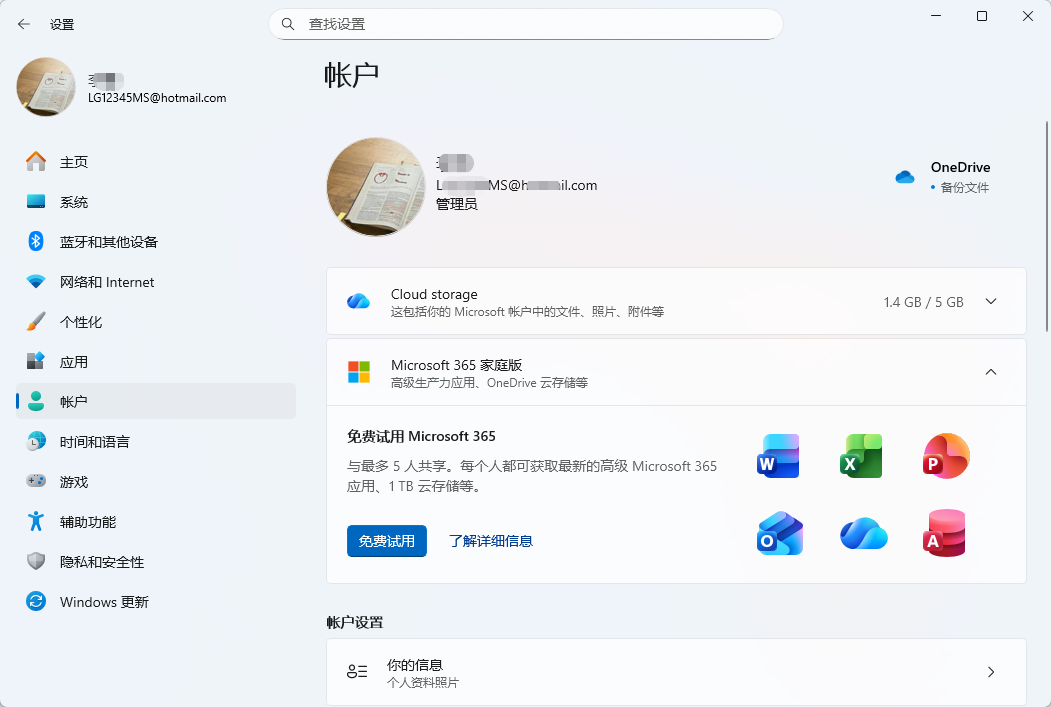Click the Word app icon
This screenshot has width=1051, height=707.
778,456
